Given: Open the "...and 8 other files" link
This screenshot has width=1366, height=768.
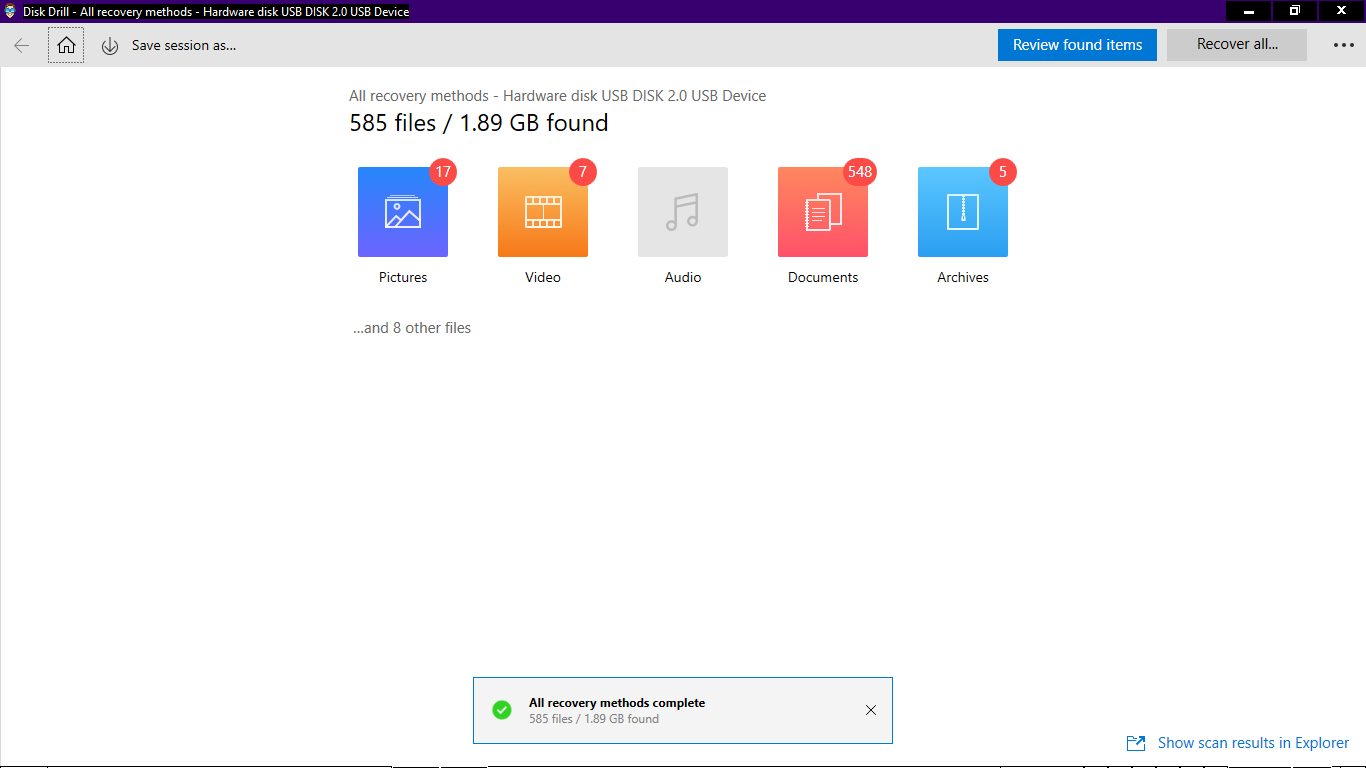Looking at the screenshot, I should pos(412,328).
